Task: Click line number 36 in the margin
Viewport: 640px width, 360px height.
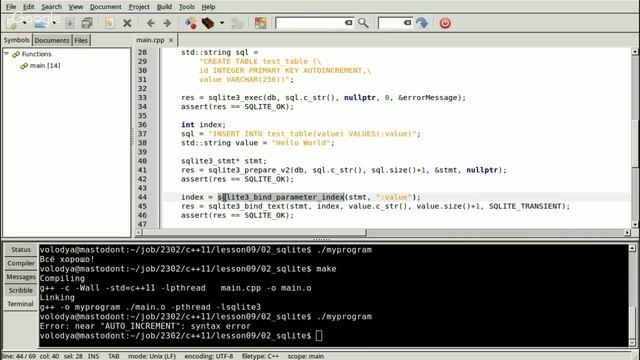Action: pos(142,124)
